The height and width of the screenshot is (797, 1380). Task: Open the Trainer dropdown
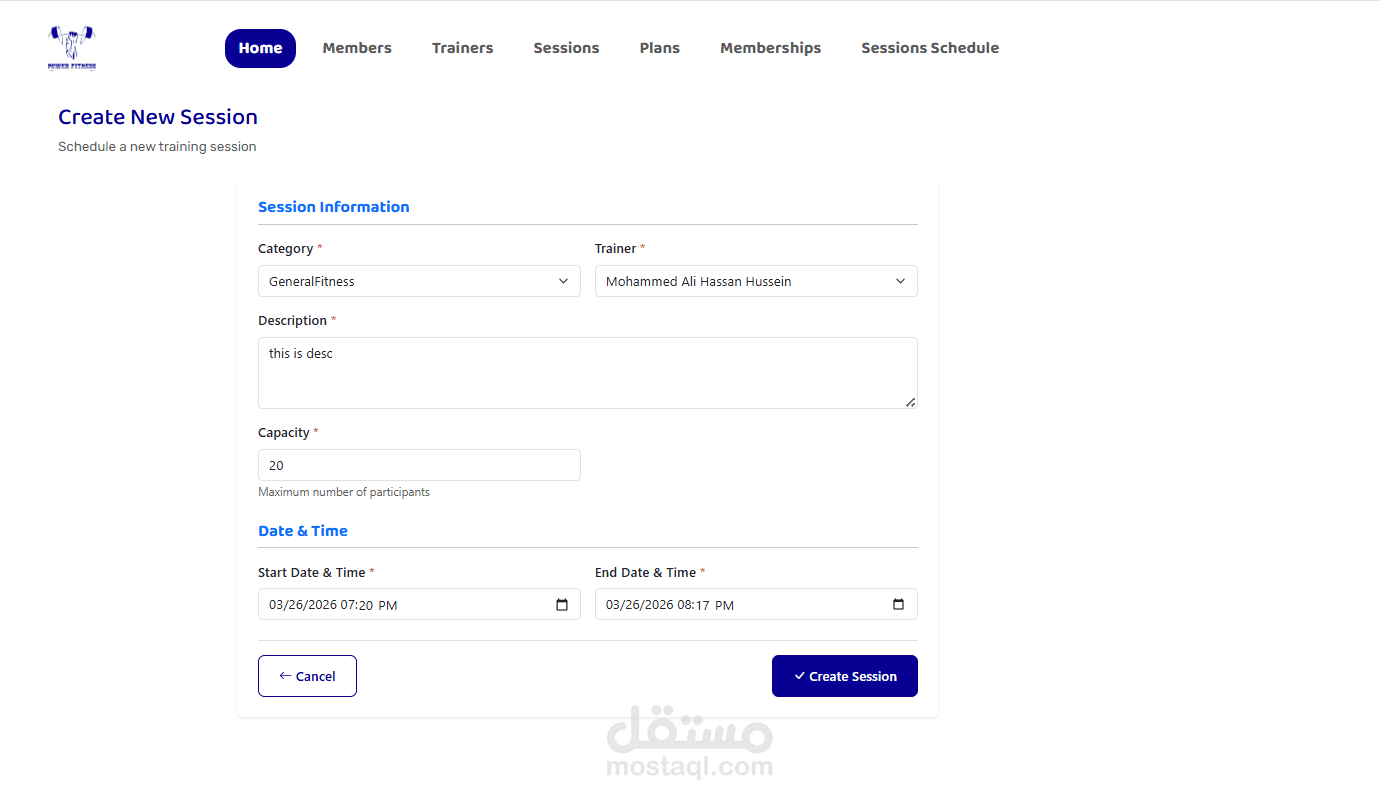pyautogui.click(x=756, y=281)
